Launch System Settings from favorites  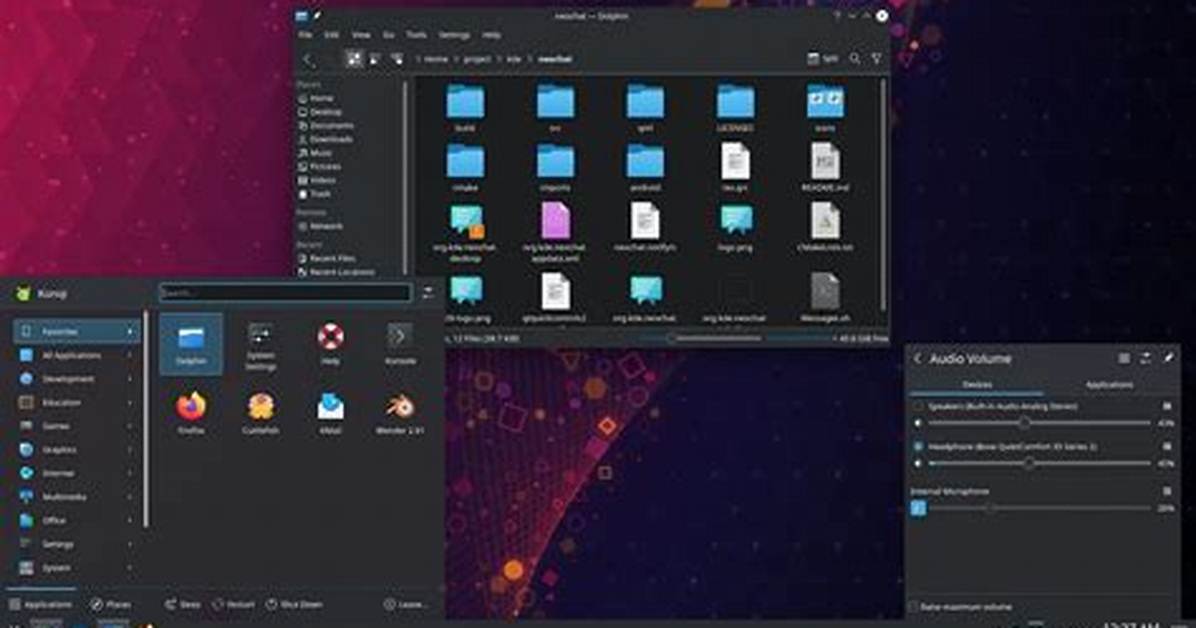click(x=260, y=346)
